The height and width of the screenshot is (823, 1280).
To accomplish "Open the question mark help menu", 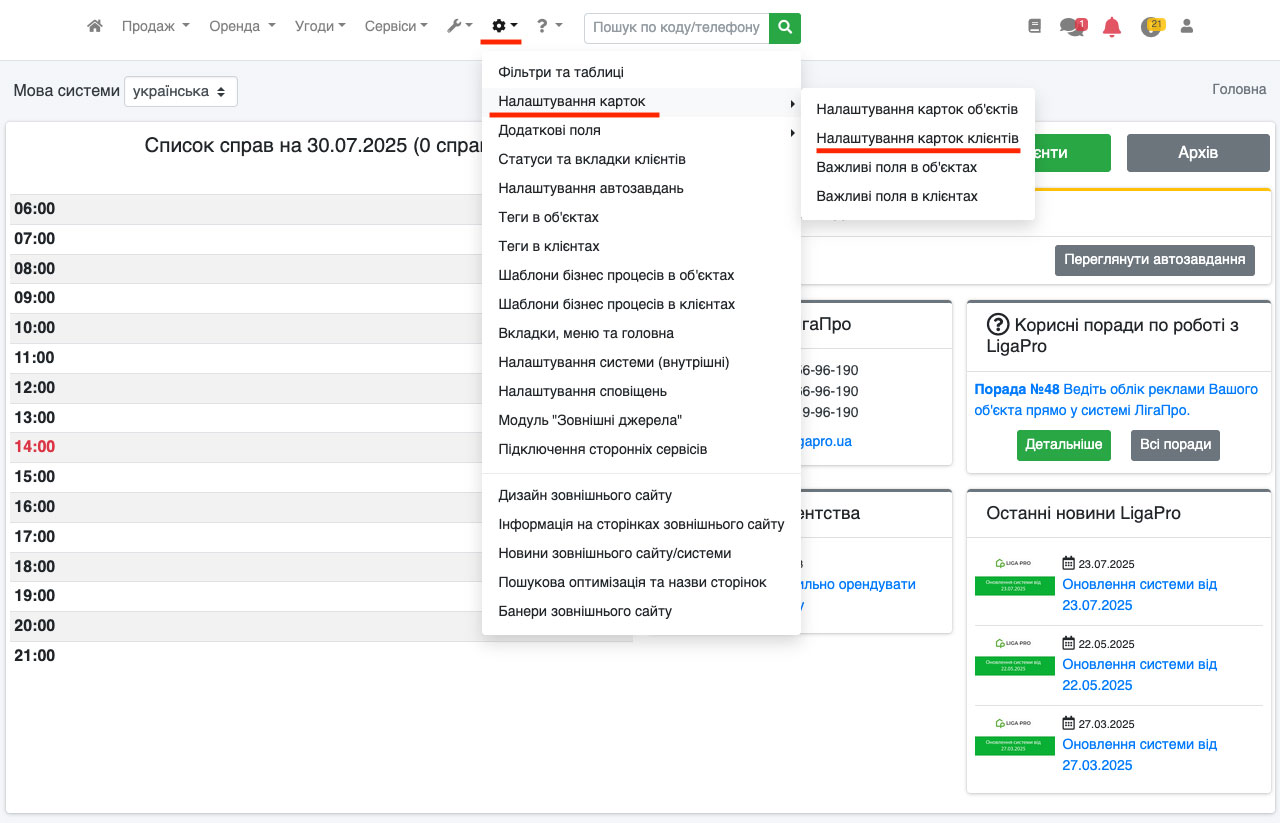I will [549, 27].
